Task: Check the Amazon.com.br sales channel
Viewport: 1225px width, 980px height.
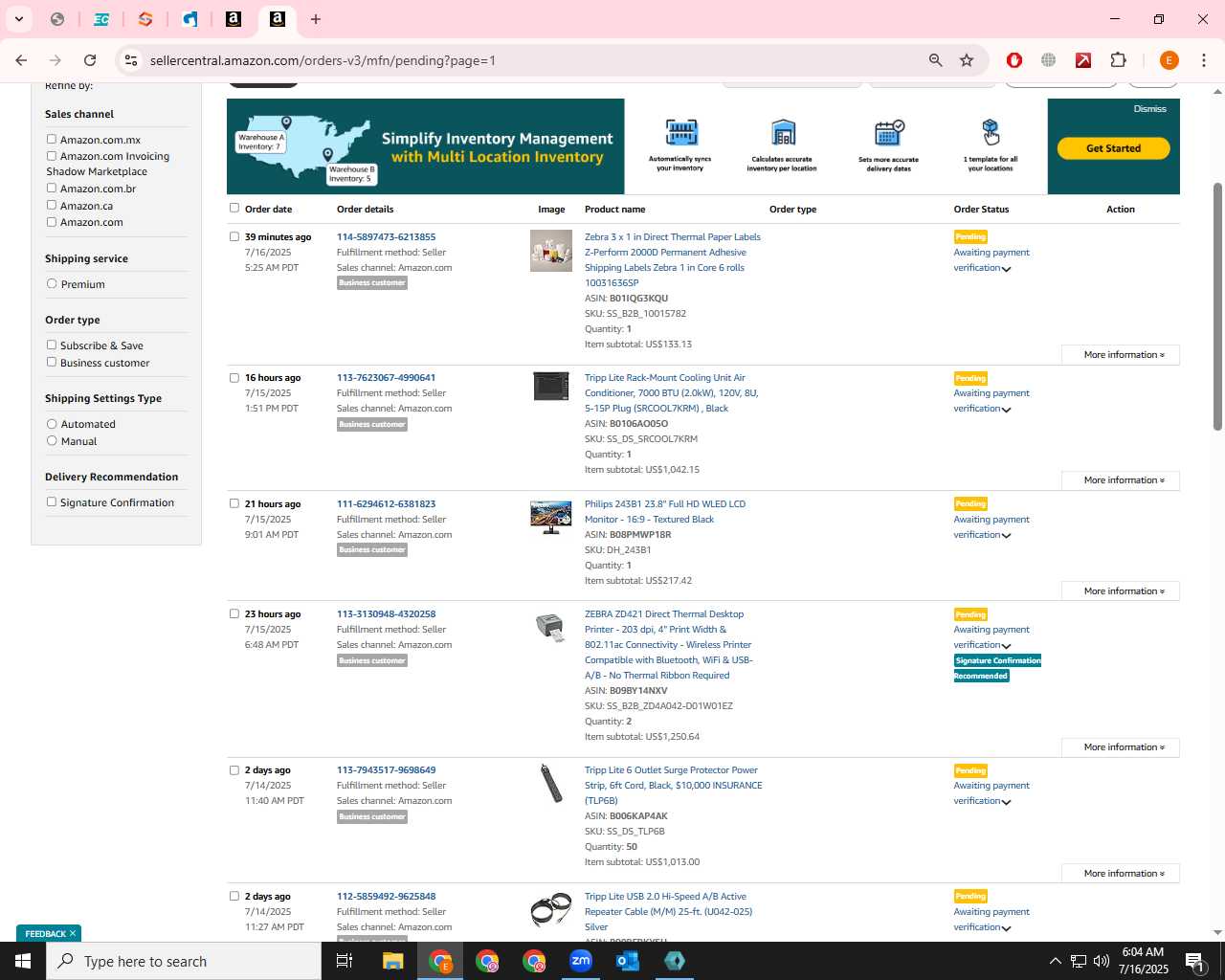Action: 52,188
